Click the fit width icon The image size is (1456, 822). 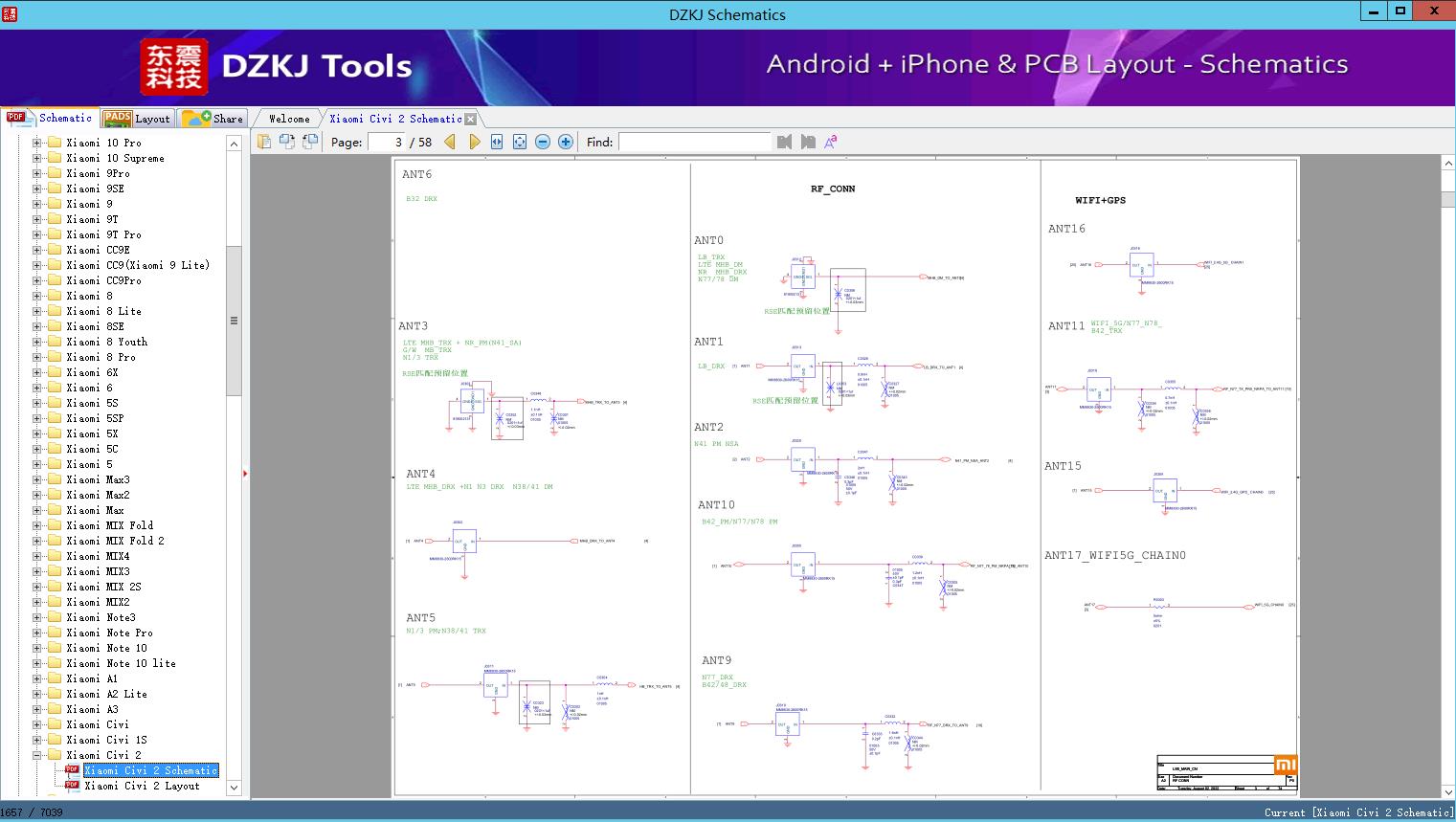pos(497,142)
